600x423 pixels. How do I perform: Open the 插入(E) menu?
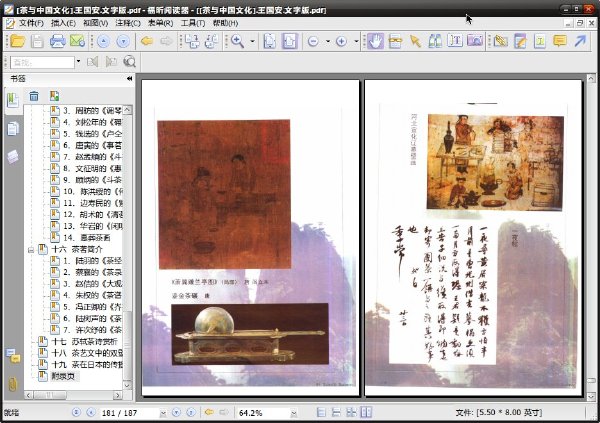coord(63,23)
